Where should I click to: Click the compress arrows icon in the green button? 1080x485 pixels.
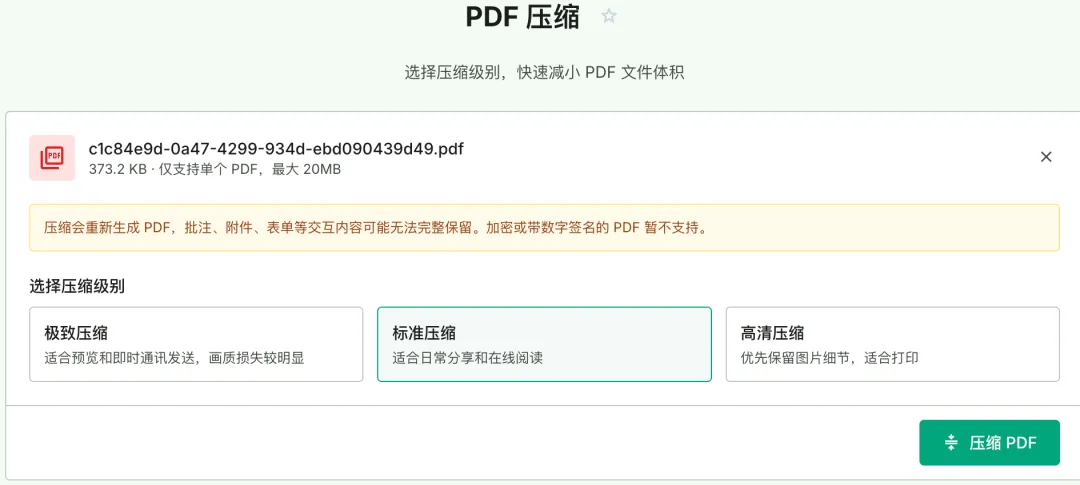click(951, 442)
